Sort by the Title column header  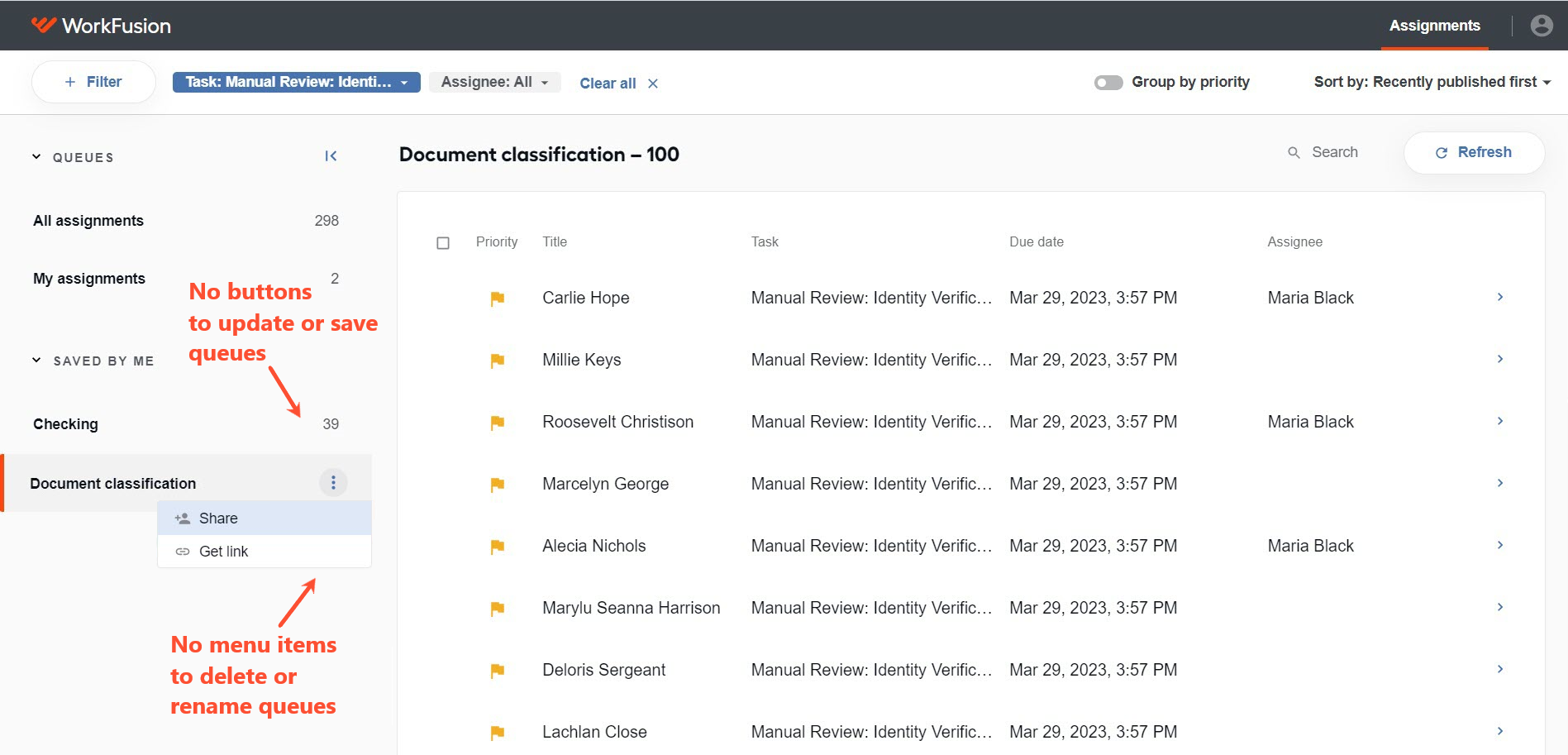click(555, 241)
